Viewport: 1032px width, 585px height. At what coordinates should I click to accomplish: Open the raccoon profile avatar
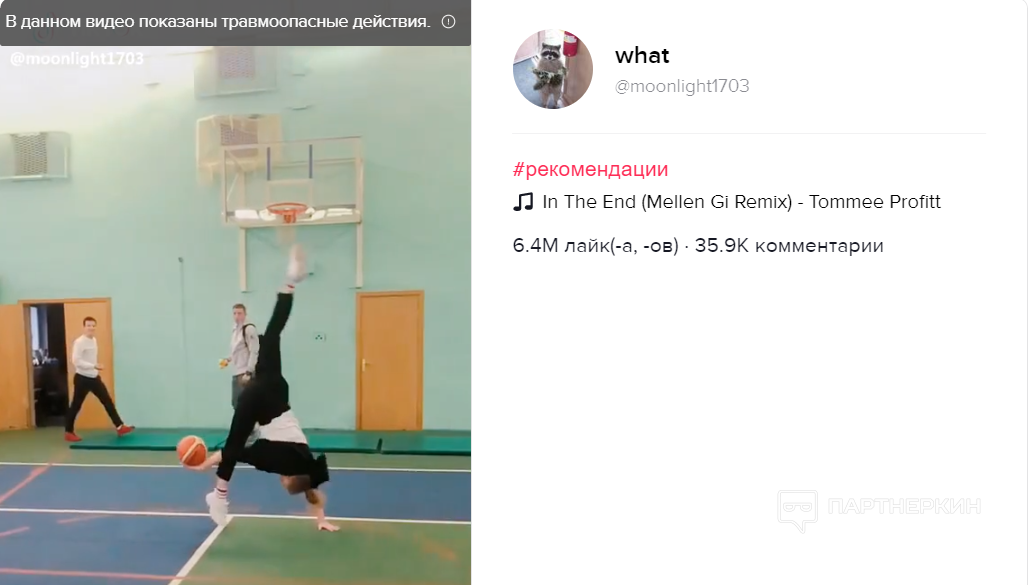[x=552, y=69]
